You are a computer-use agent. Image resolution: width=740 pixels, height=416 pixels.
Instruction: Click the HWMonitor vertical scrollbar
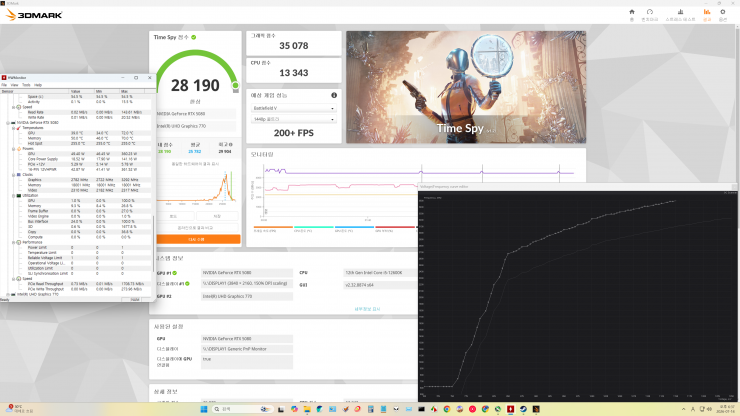[x=153, y=196]
